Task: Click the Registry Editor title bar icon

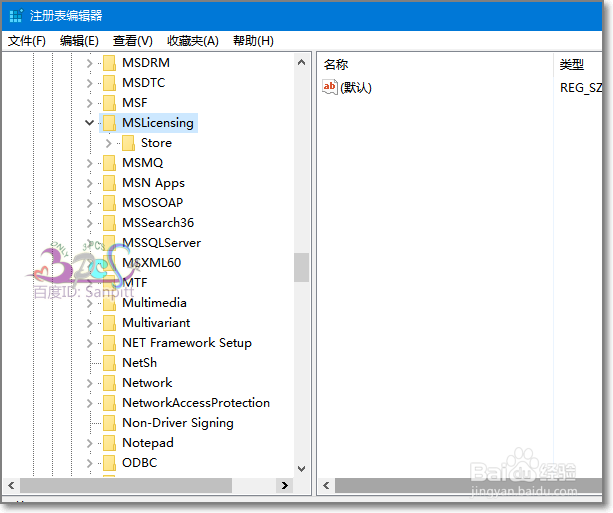Action: coord(16,16)
